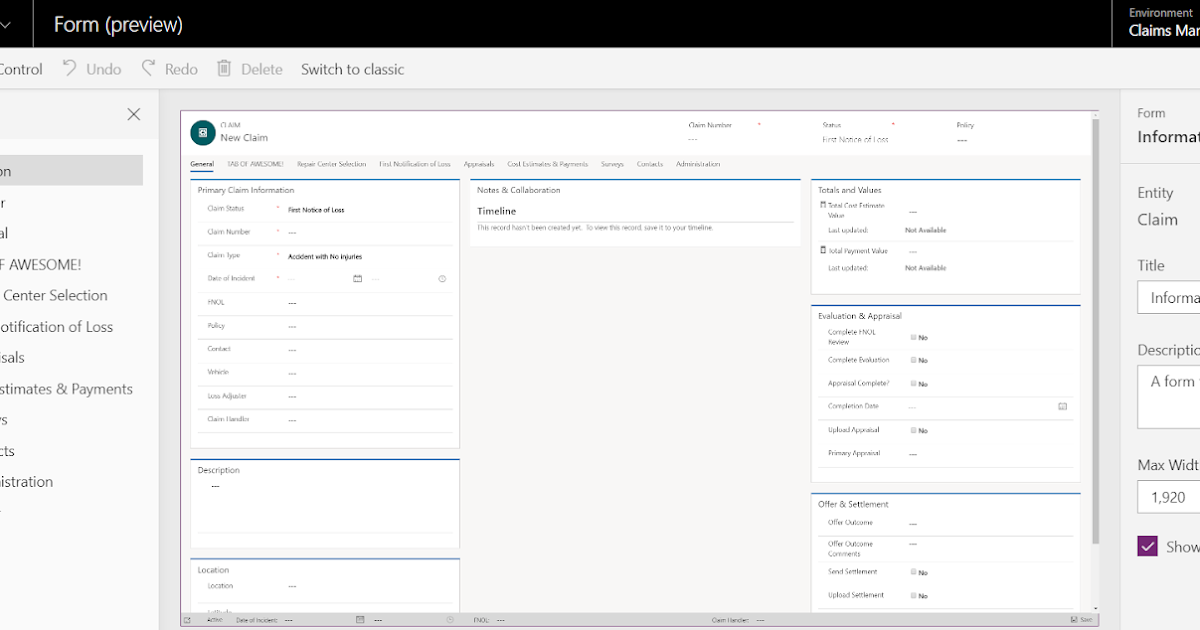Click the Save icon in status bar
Image resolution: width=1200 pixels, height=630 pixels.
(1074, 620)
